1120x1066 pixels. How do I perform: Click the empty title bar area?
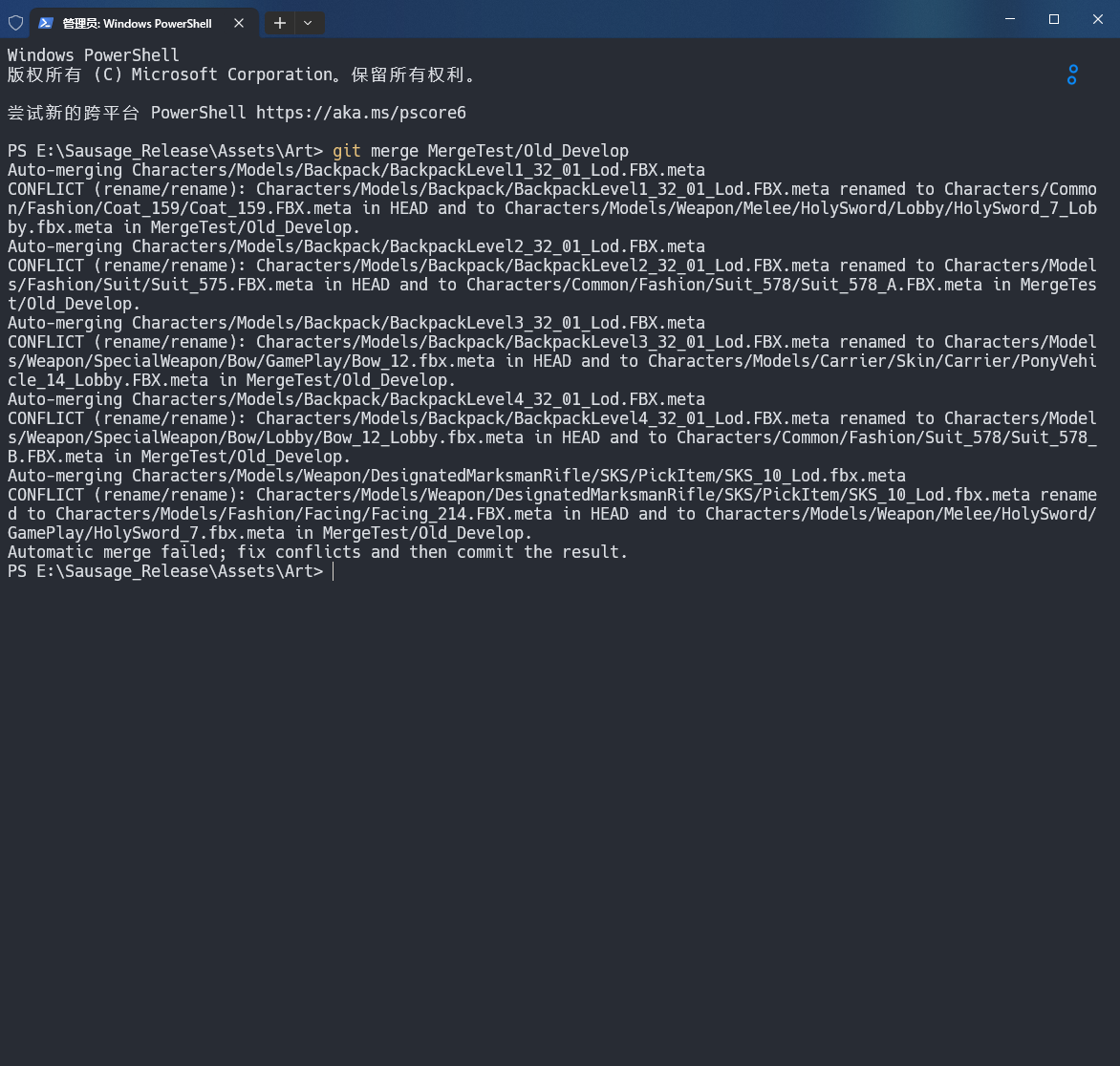click(x=650, y=19)
